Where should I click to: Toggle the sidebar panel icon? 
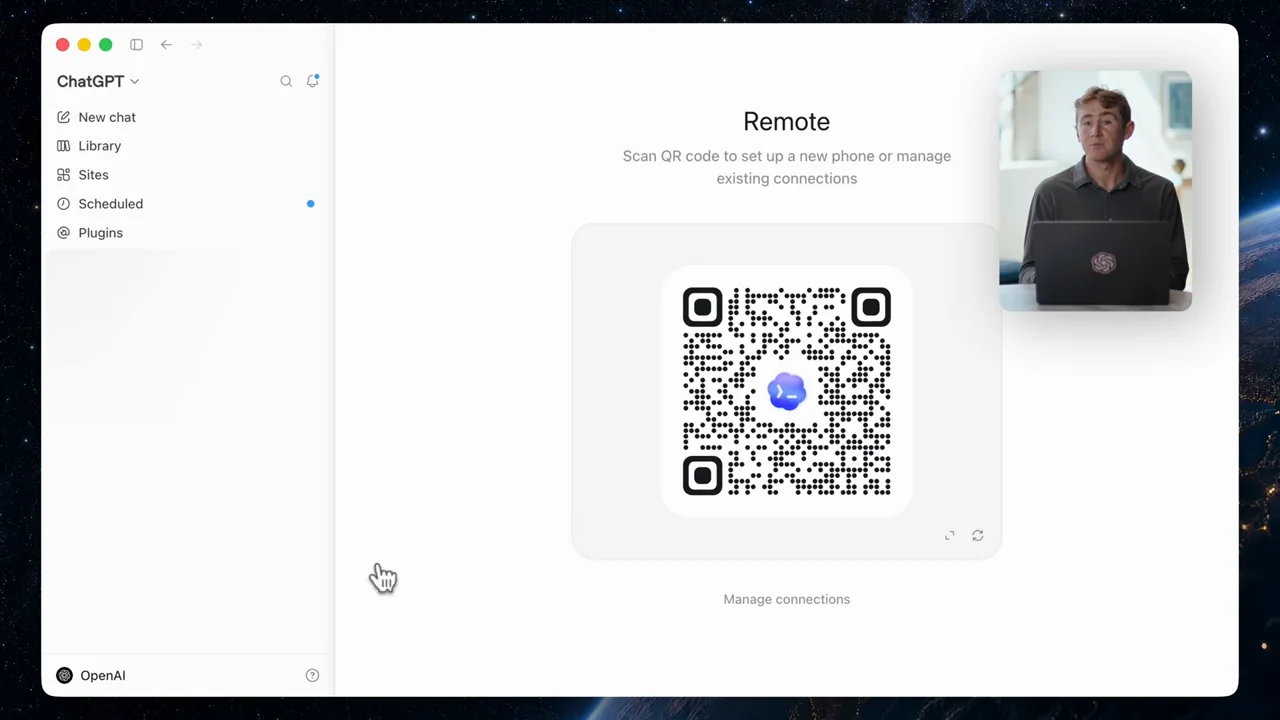tap(136, 45)
